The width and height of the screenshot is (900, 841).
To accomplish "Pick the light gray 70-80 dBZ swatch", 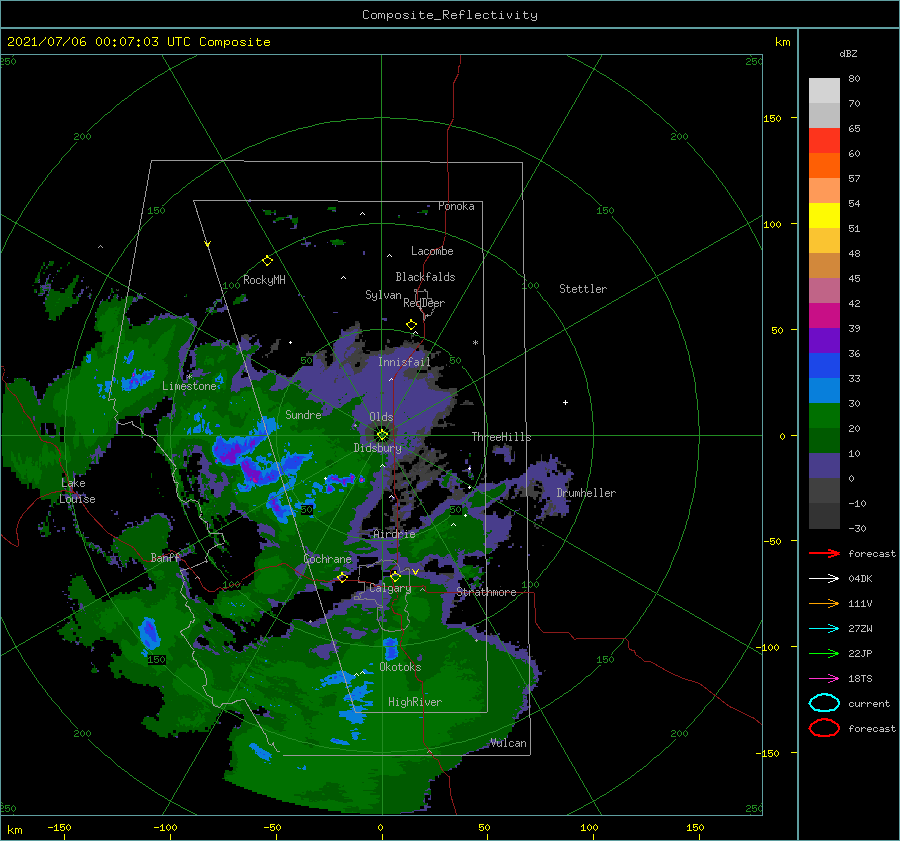I will point(824,91).
